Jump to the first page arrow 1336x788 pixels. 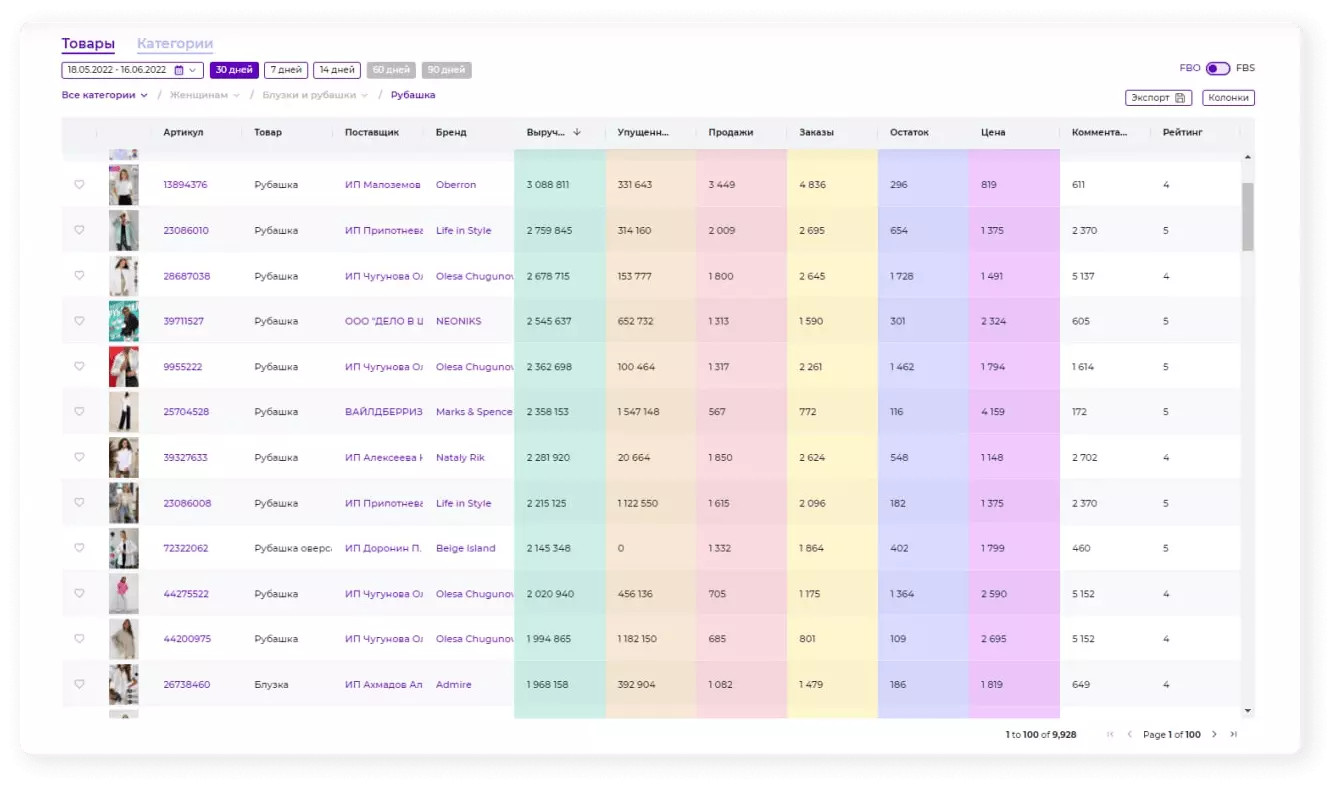(1110, 734)
